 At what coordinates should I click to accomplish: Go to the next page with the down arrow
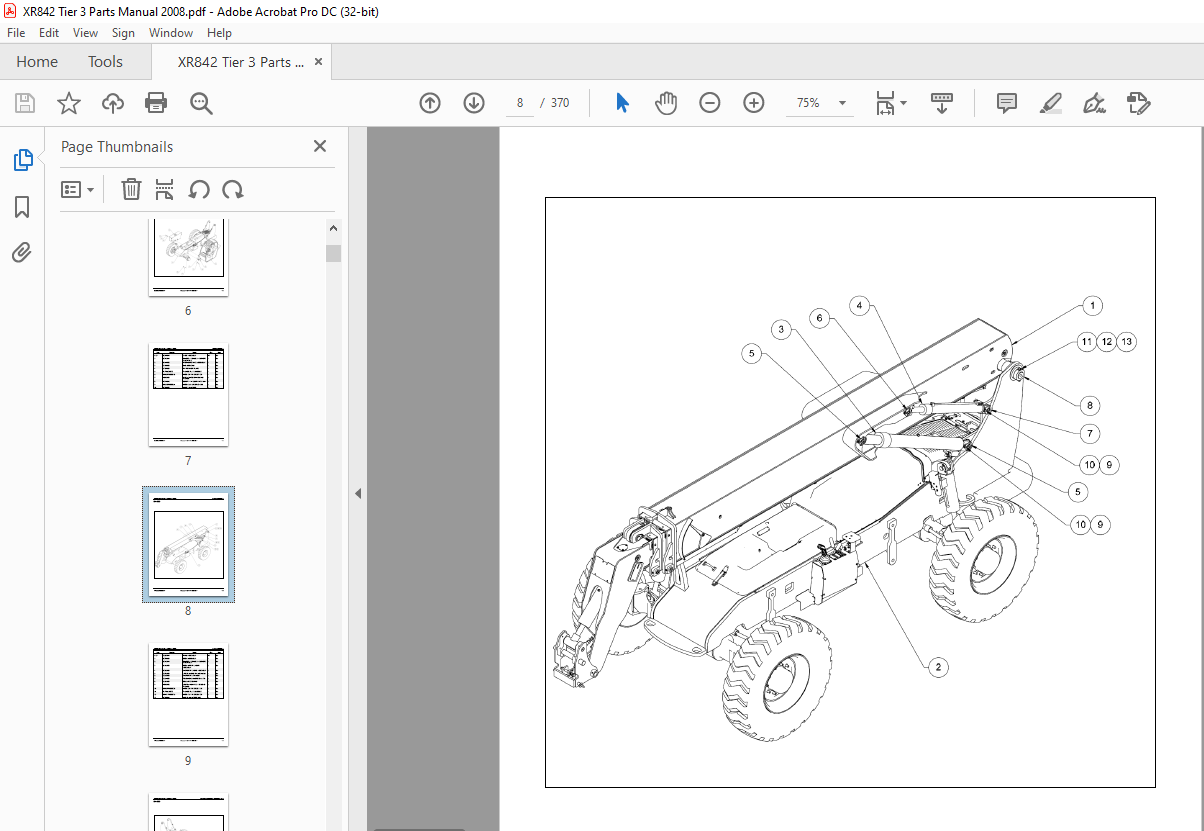[474, 103]
